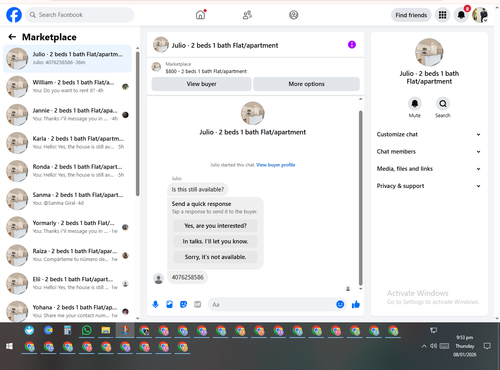Click the listing thumbnail in the Marketplace banner
Viewport: 500px width, 370px height.
coord(156,67)
